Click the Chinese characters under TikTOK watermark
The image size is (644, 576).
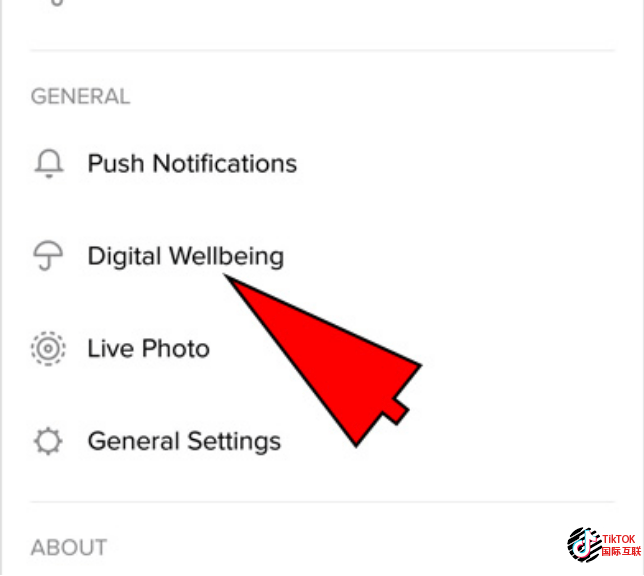coord(621,551)
